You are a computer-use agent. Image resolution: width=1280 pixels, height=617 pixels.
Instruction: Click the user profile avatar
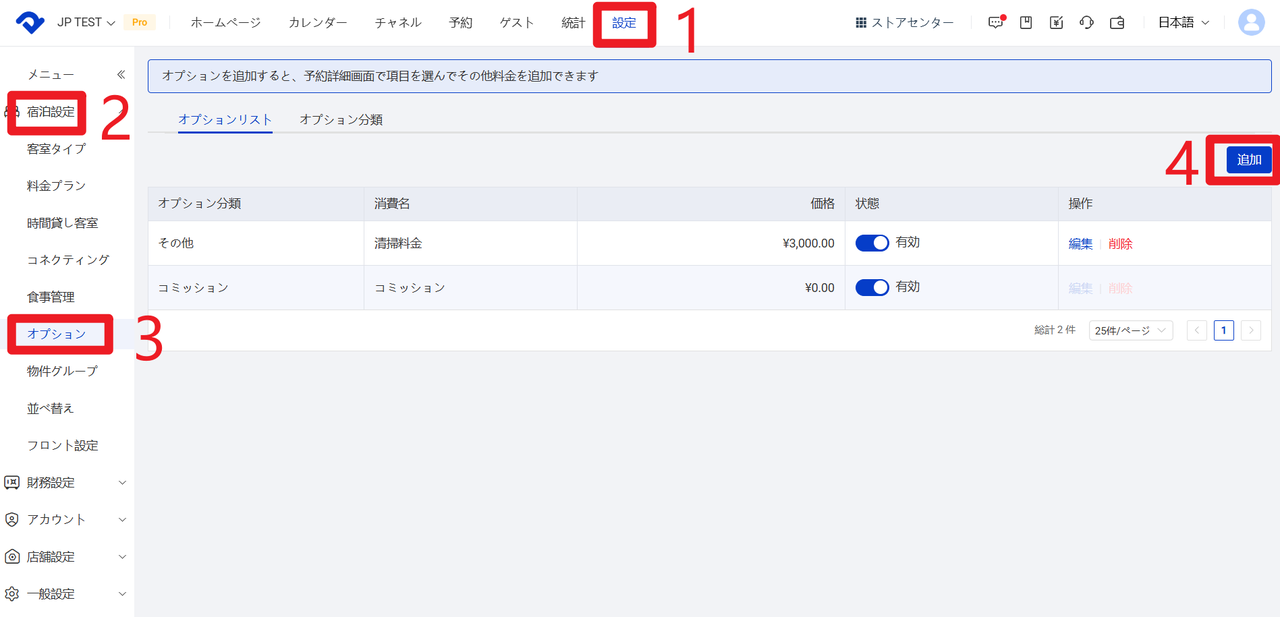(1251, 22)
